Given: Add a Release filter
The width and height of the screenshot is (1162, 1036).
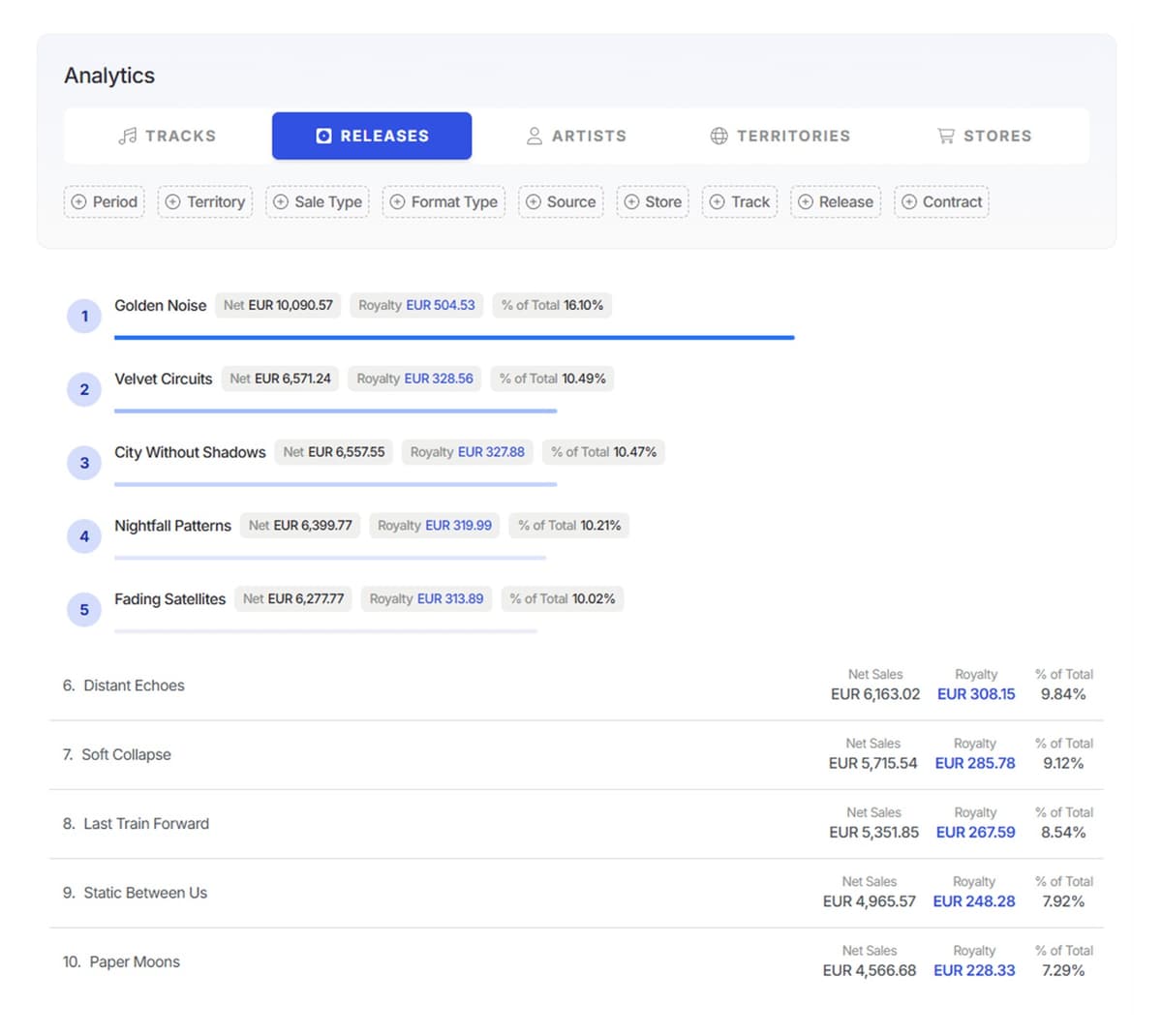Looking at the screenshot, I should point(836,201).
